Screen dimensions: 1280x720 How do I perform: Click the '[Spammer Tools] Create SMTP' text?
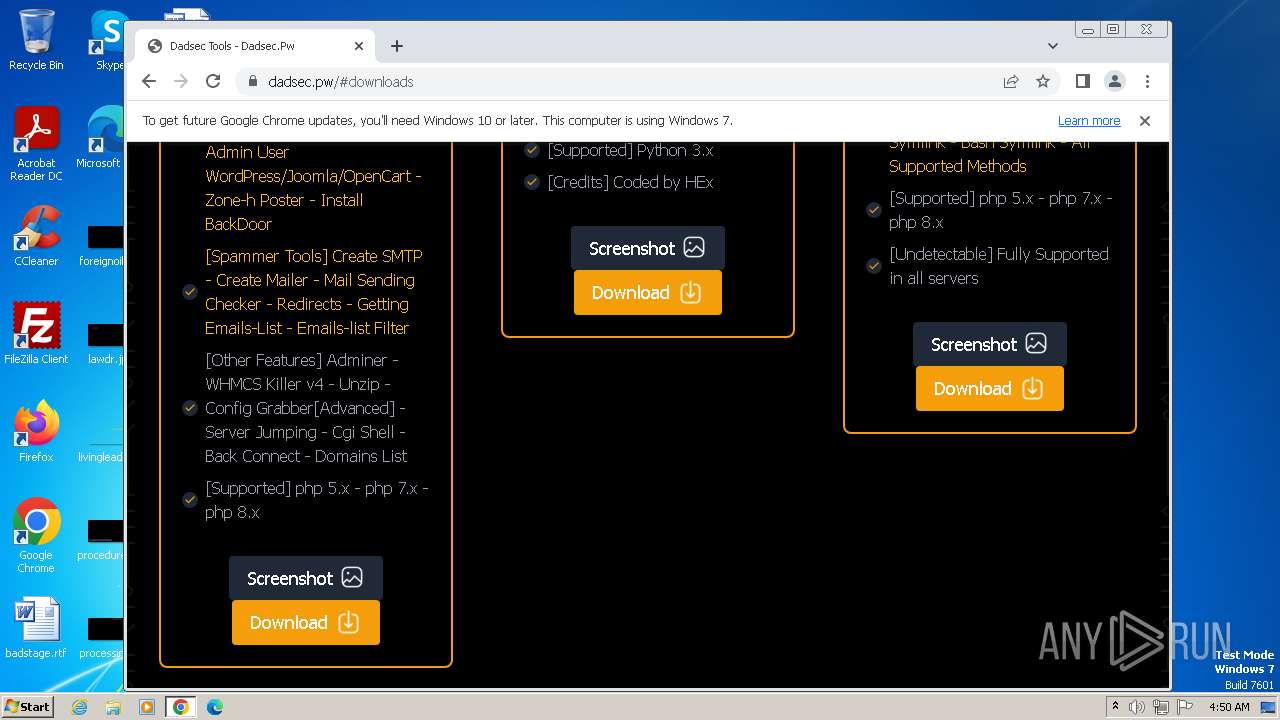coord(314,256)
